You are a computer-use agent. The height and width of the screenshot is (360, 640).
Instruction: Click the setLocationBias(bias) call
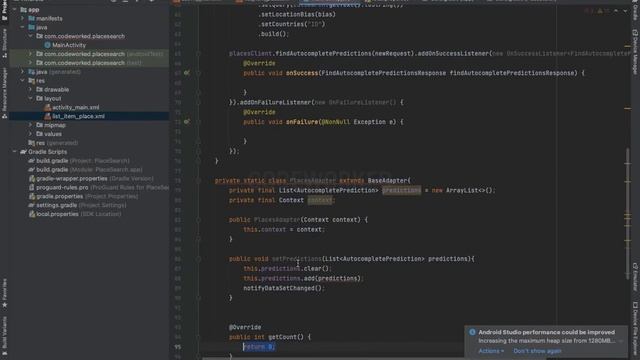(297, 14)
